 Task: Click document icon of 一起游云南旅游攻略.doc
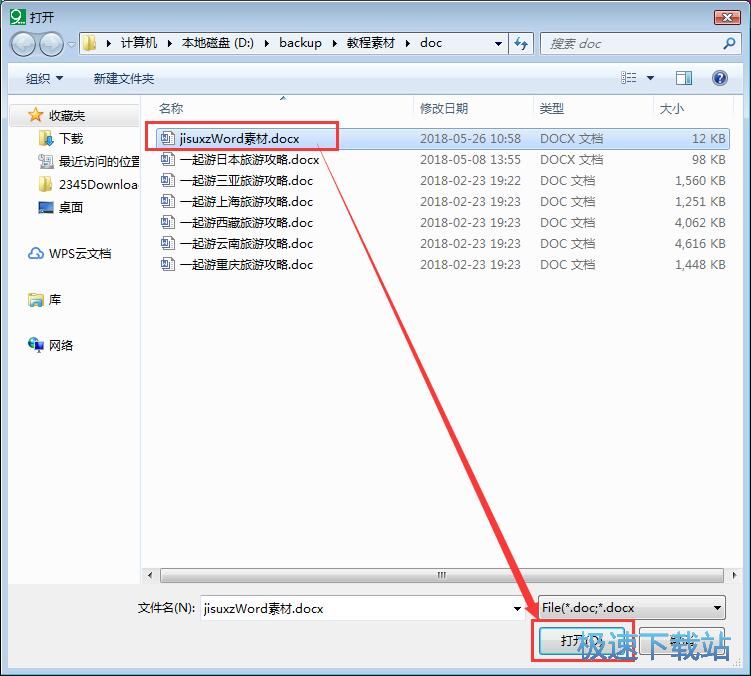click(x=168, y=243)
